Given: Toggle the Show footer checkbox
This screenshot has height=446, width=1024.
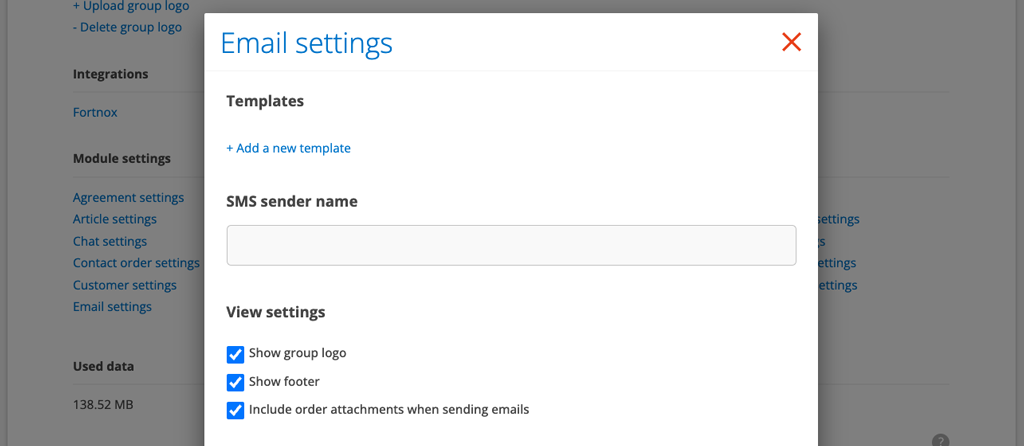Looking at the screenshot, I should pyautogui.click(x=236, y=382).
